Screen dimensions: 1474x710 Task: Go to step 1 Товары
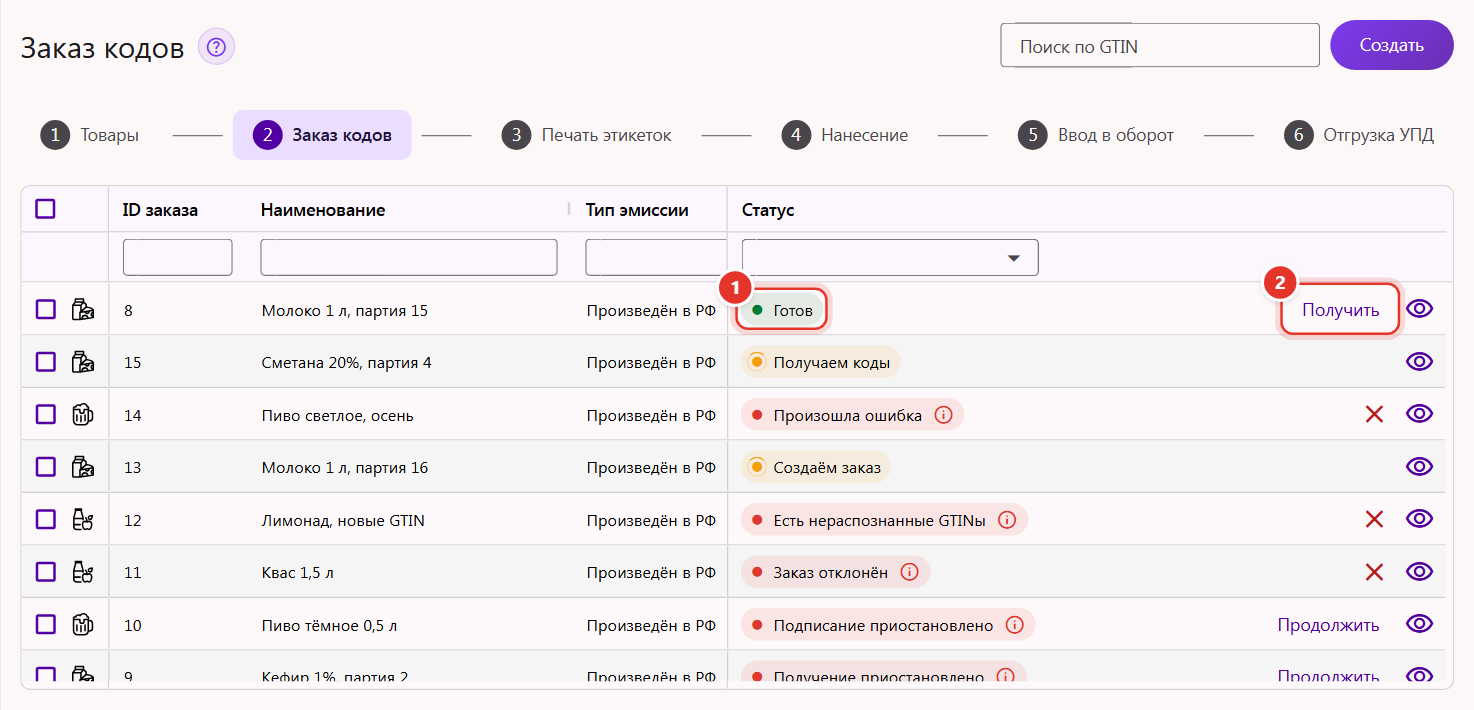click(x=90, y=135)
